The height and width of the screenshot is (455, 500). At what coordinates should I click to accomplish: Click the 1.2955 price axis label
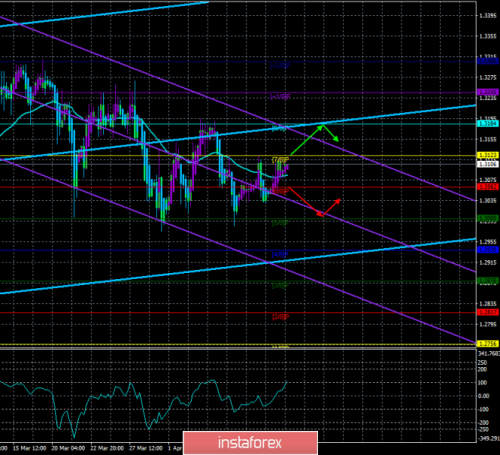pyautogui.click(x=488, y=242)
